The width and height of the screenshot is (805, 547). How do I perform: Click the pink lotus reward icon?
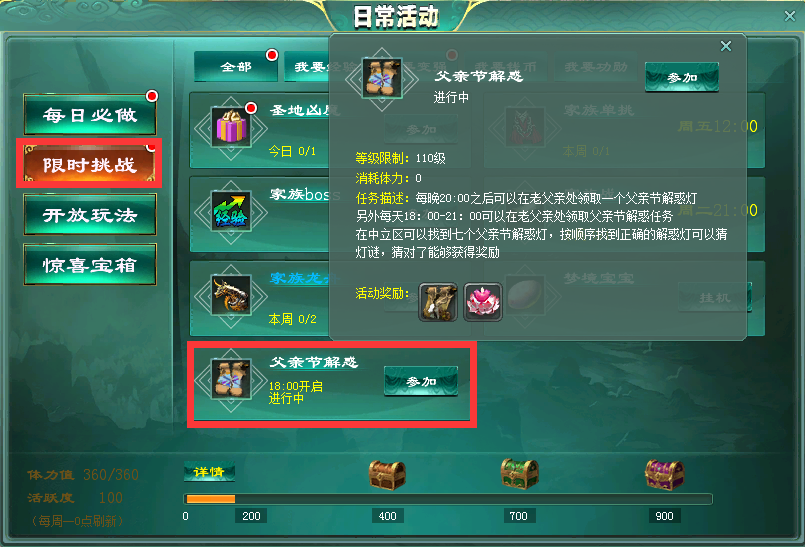[x=483, y=302]
